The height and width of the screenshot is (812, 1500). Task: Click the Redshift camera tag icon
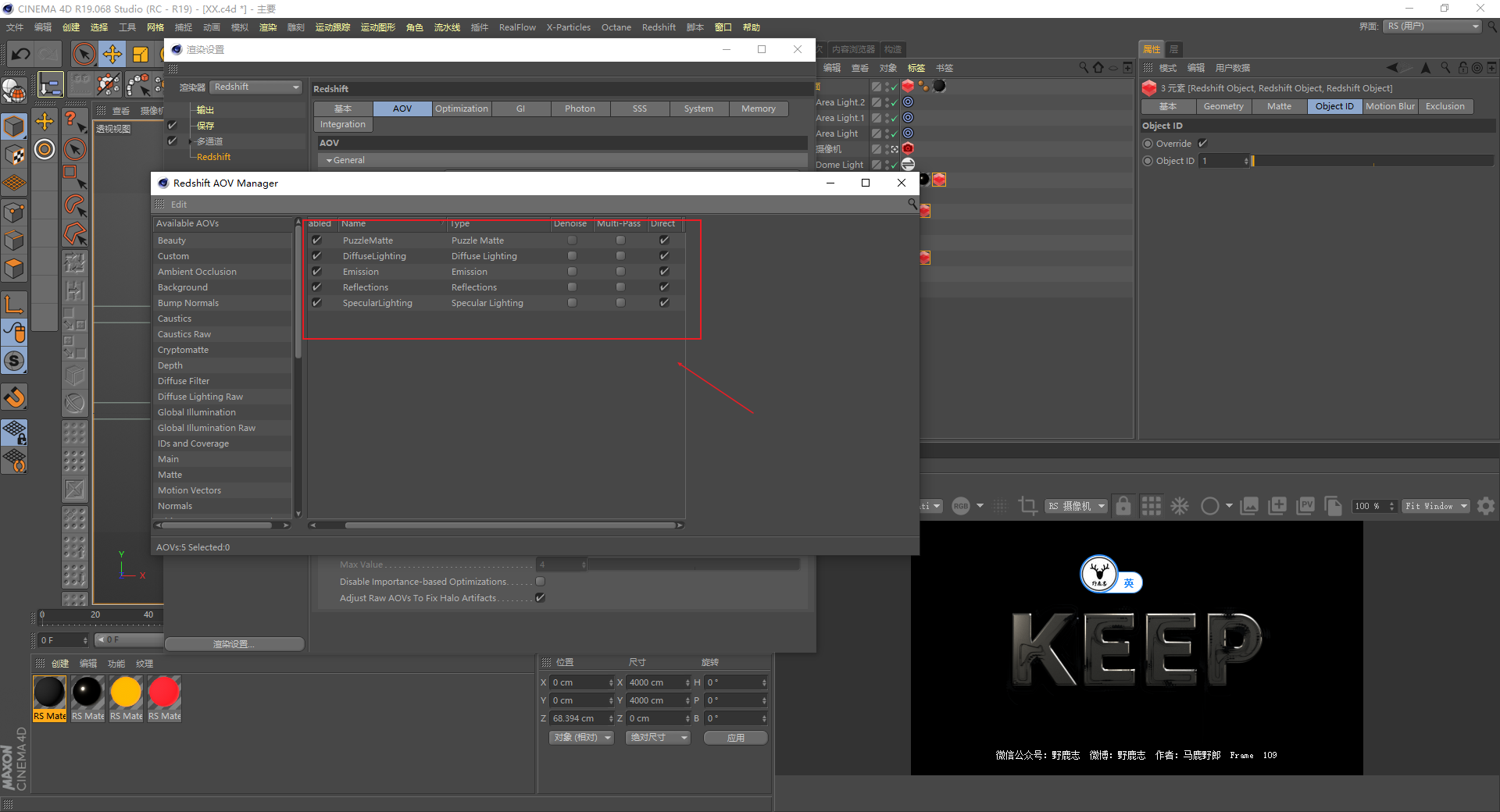pyautogui.click(x=908, y=148)
